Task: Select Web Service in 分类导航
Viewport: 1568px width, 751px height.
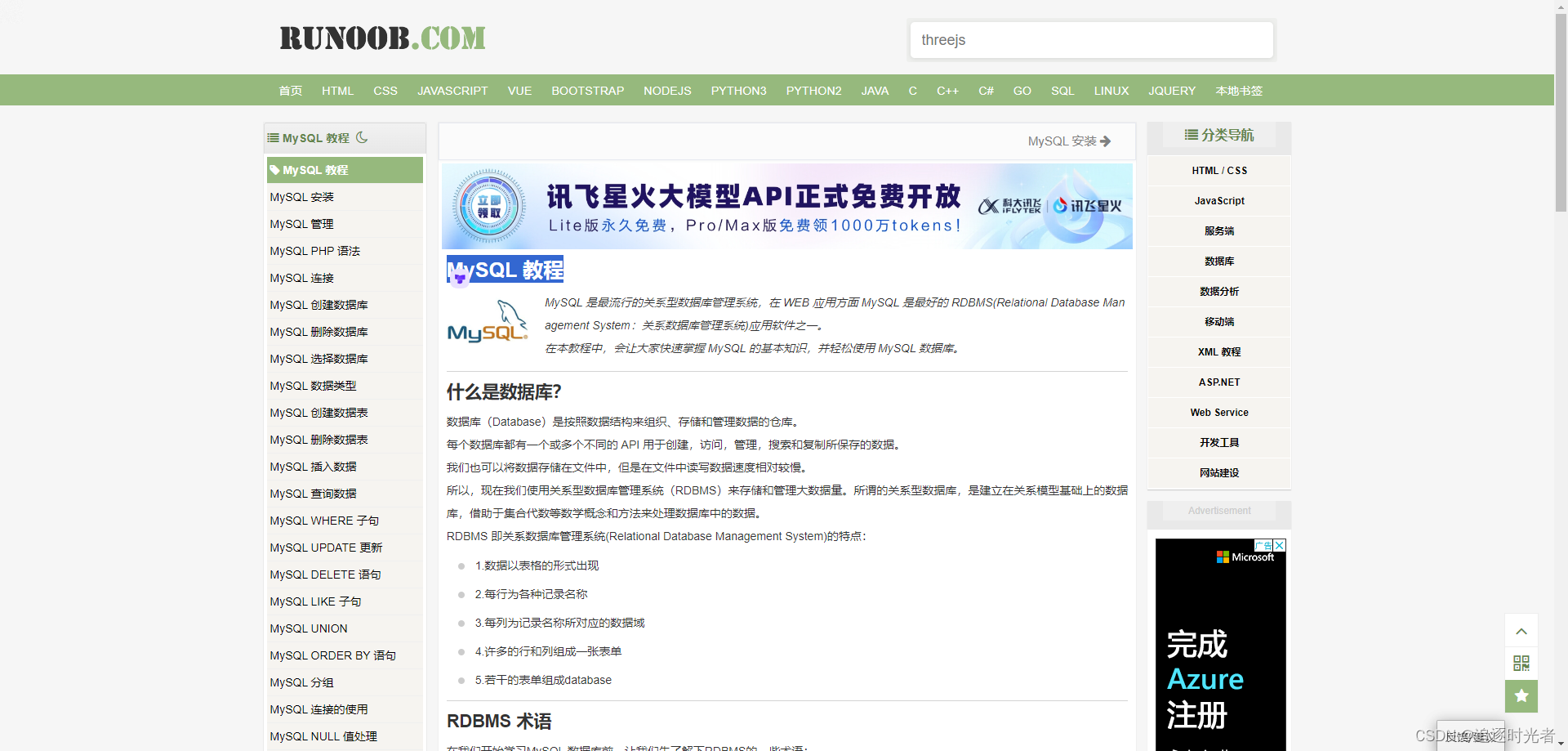Action: 1218,412
